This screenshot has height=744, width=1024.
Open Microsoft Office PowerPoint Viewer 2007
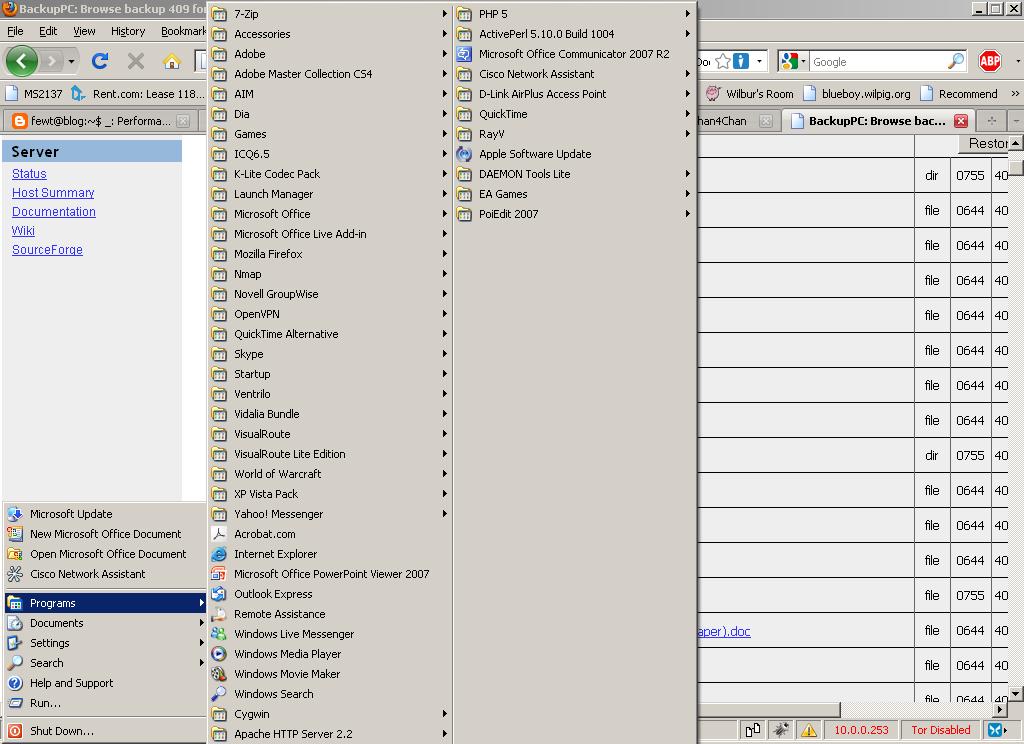(331, 574)
